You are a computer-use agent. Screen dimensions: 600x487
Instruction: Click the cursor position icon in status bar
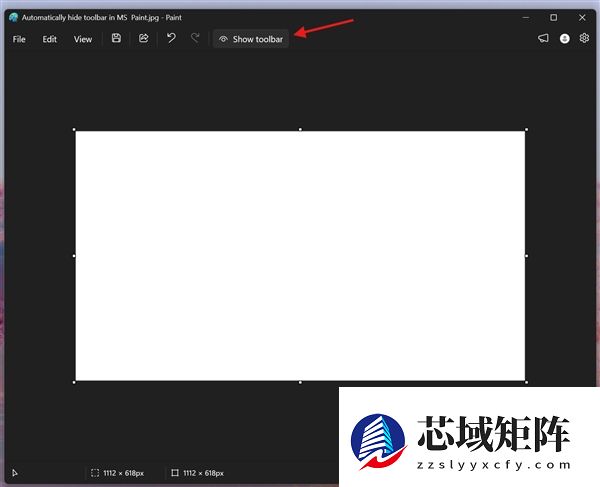[15, 473]
